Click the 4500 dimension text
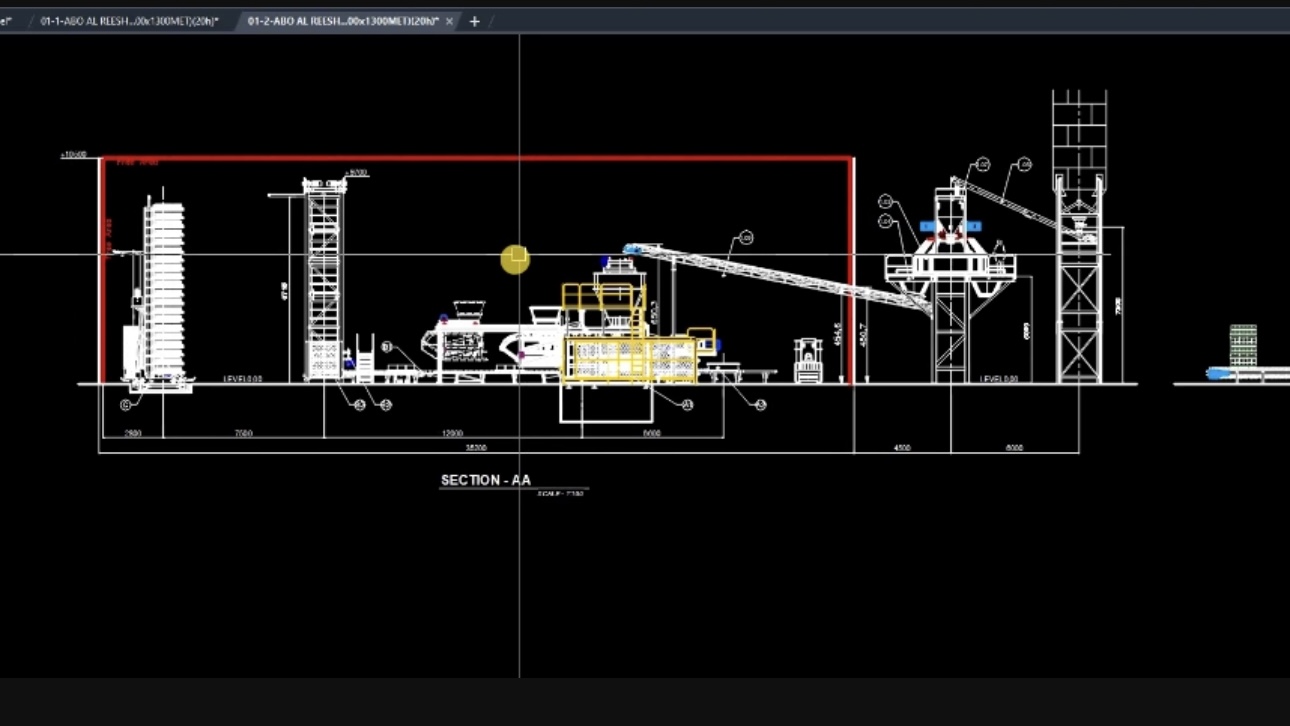 point(903,446)
